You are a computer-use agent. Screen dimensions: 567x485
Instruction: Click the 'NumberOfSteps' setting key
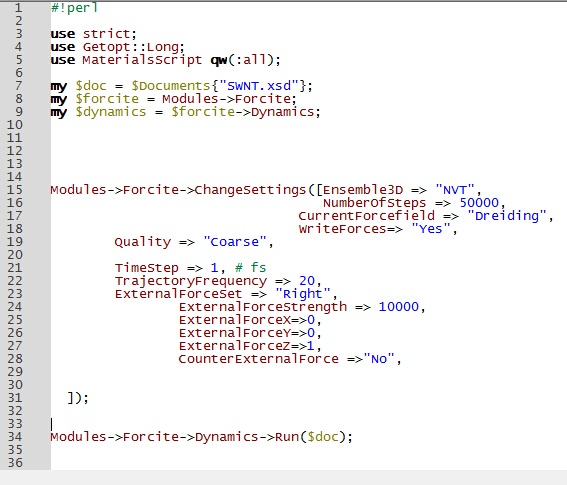point(375,203)
